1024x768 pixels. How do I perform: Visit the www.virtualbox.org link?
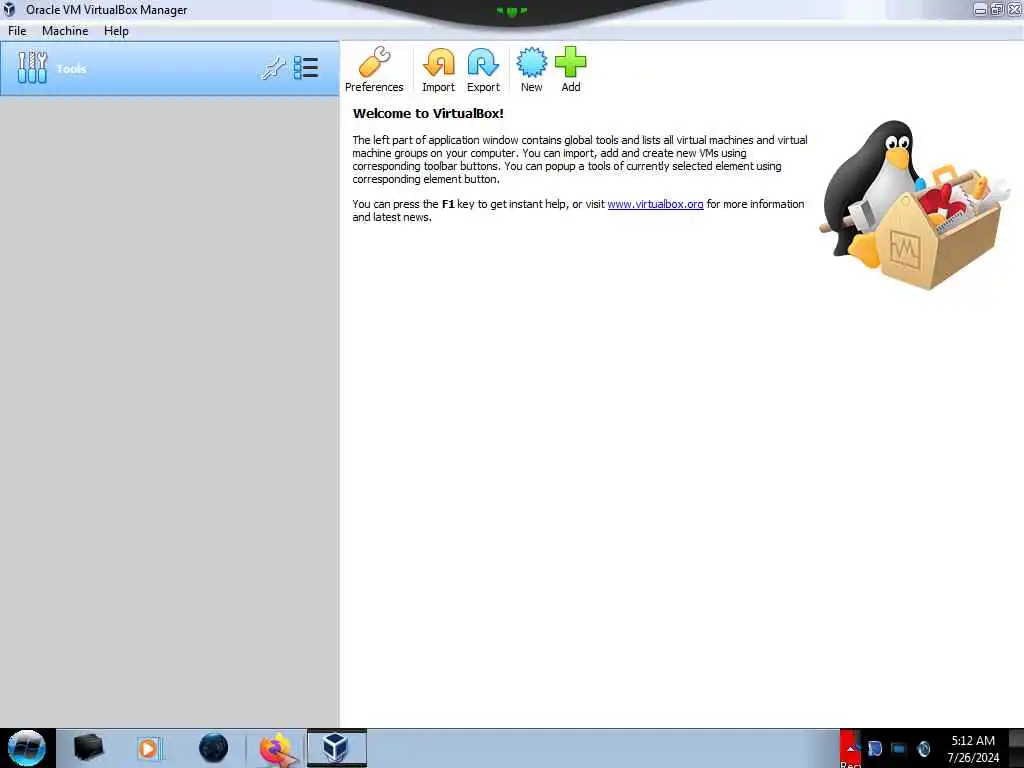click(655, 204)
